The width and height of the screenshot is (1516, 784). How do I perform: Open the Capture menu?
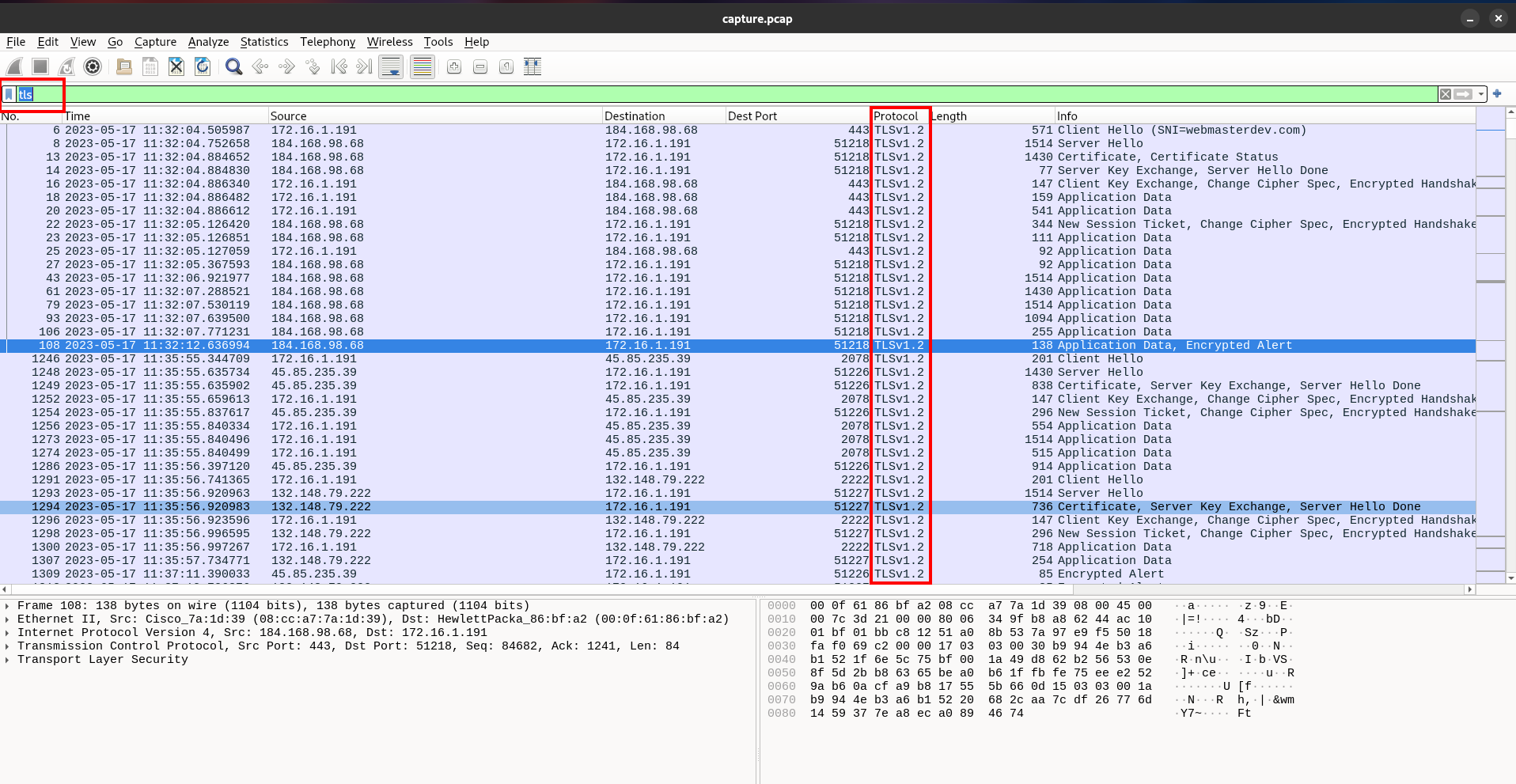click(156, 42)
